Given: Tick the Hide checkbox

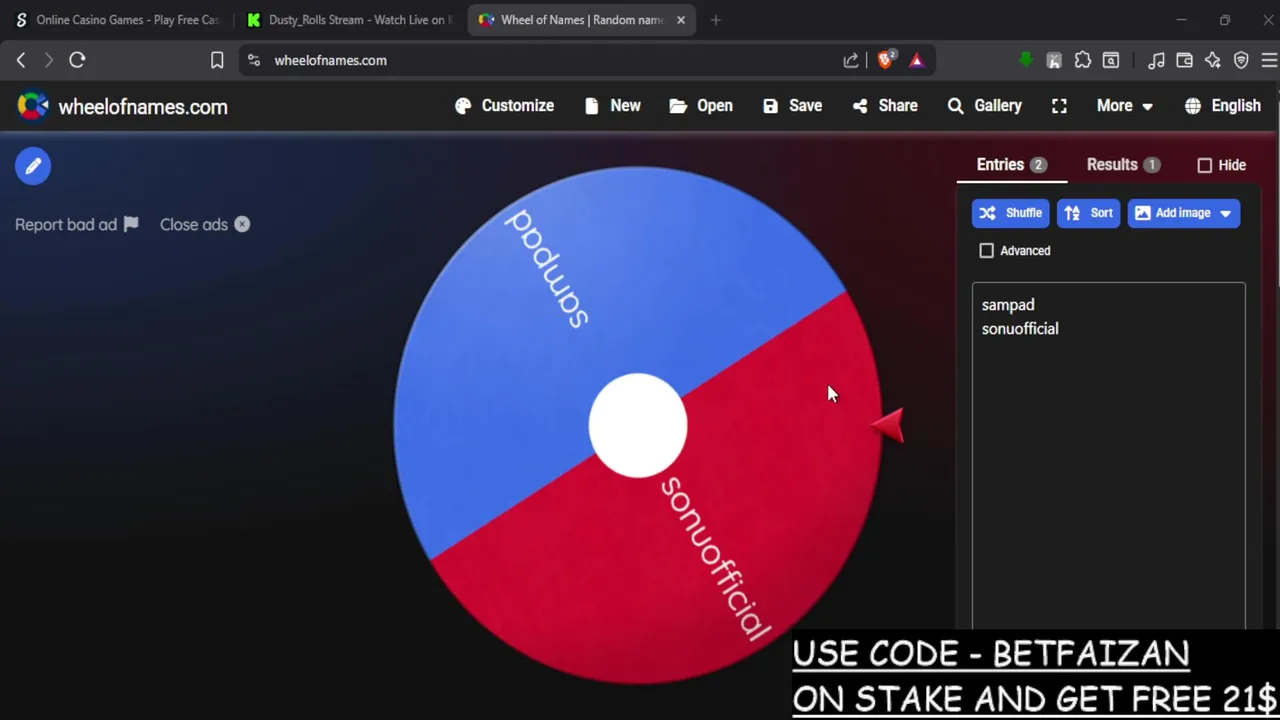Looking at the screenshot, I should (x=1205, y=166).
